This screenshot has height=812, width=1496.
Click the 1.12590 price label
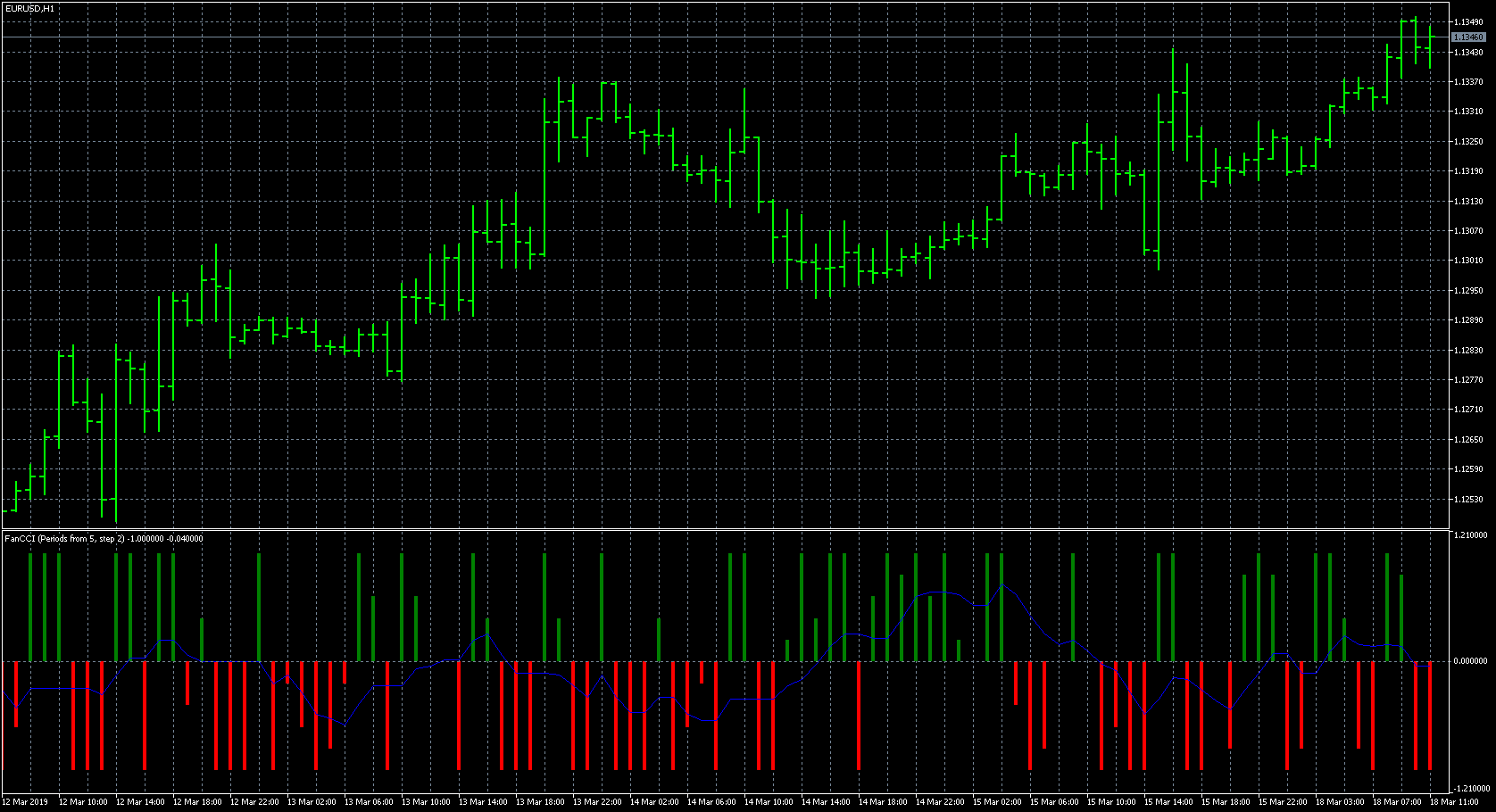pos(1468,469)
